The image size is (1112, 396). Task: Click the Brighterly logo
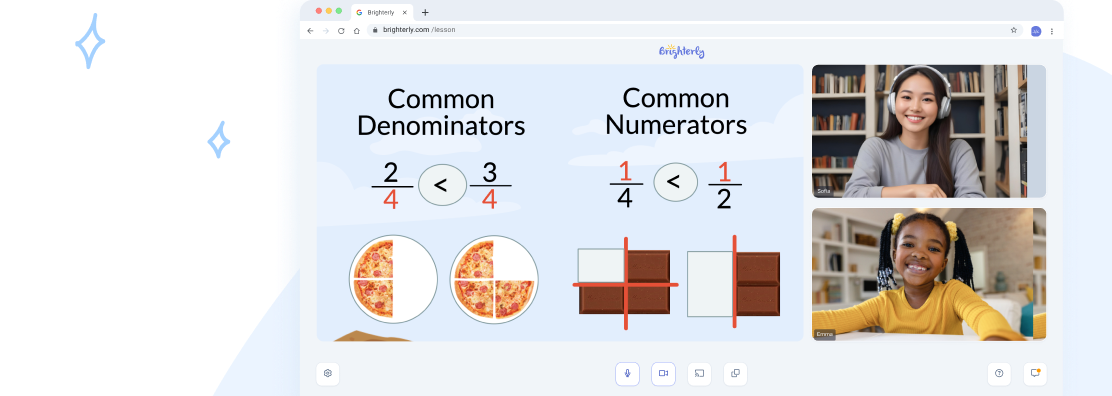682,51
